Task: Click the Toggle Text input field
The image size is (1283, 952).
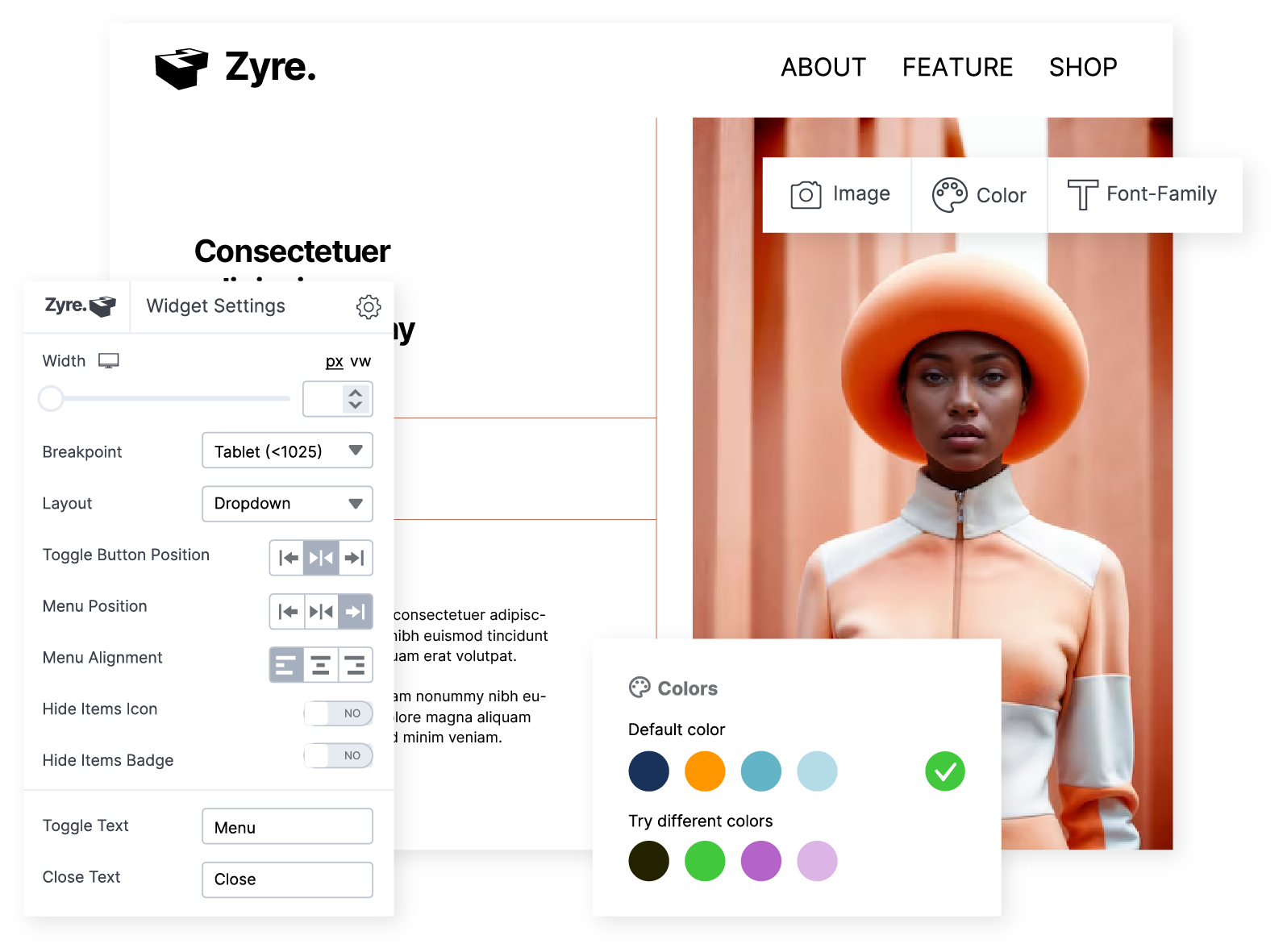Action: point(287,827)
